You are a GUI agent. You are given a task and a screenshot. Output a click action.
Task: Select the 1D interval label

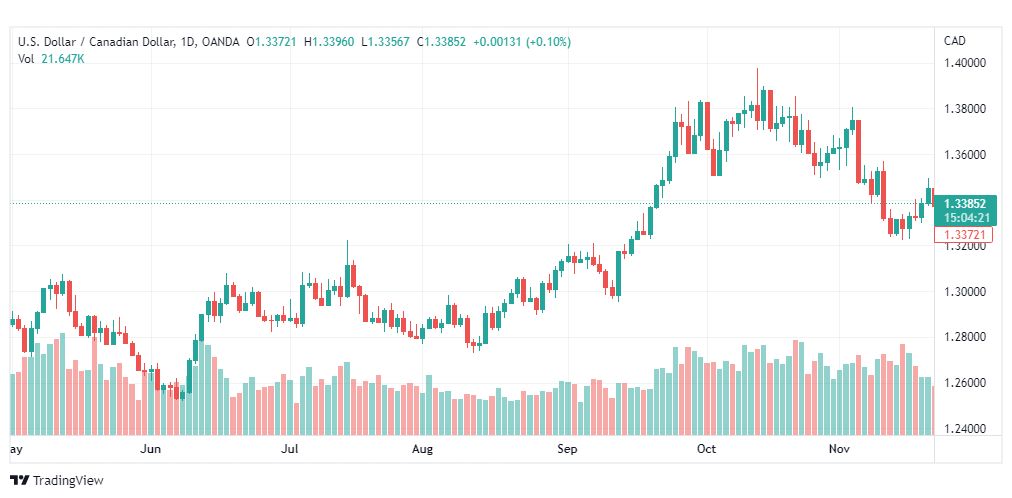tap(187, 42)
